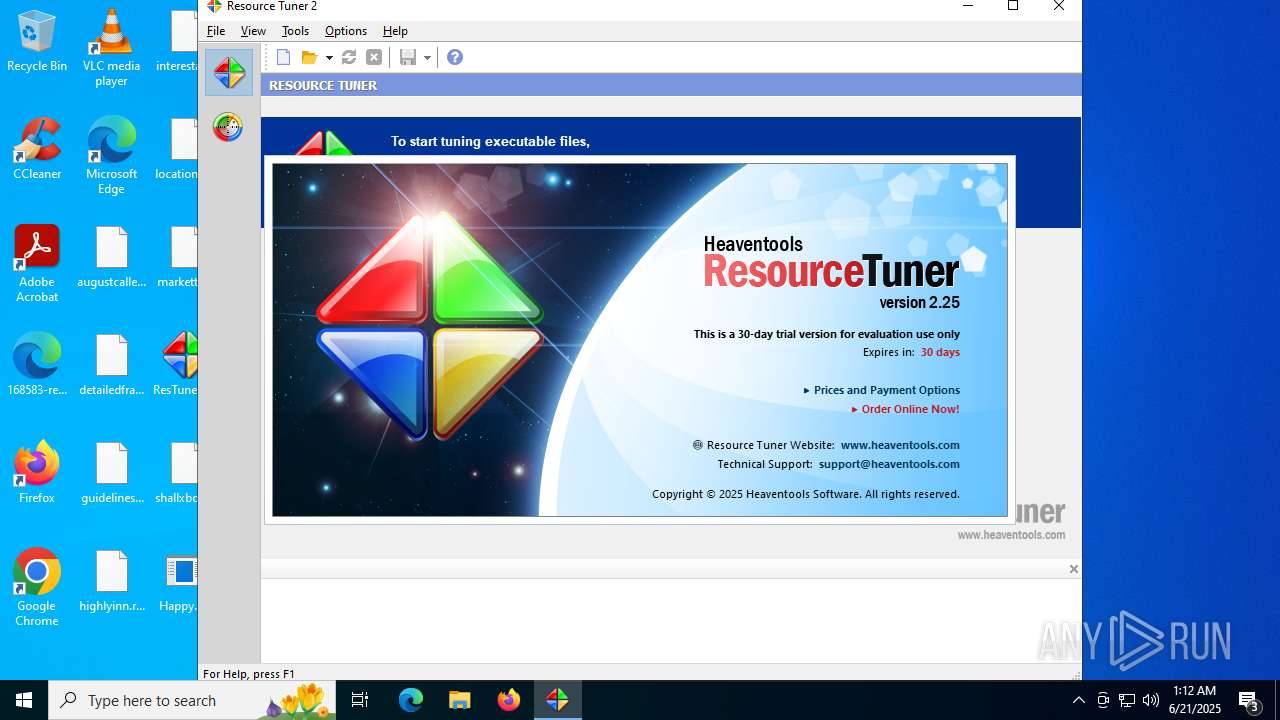Click the Reload toolbar icon
Image resolution: width=1280 pixels, height=720 pixels.
point(349,57)
